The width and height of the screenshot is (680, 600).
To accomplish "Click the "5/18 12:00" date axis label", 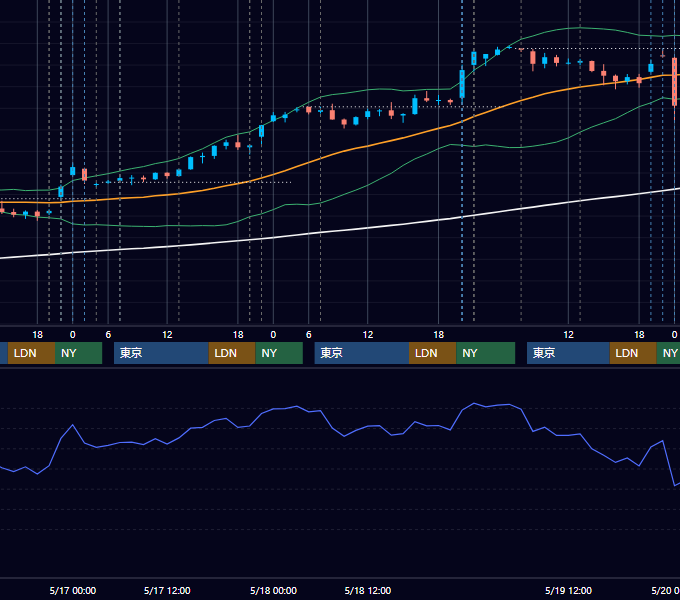I will [x=368, y=590].
